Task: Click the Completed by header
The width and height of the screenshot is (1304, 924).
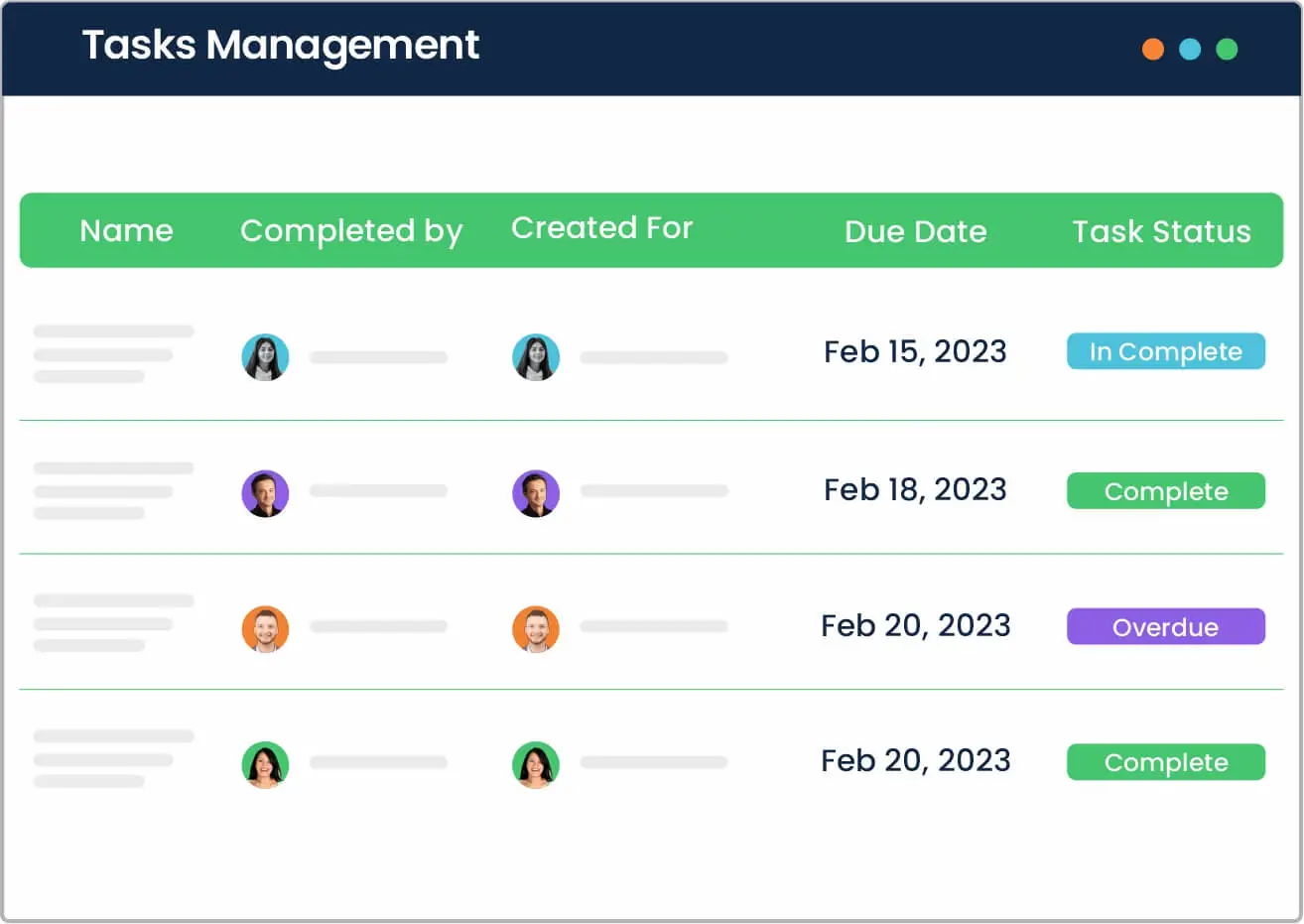Action: point(351,230)
